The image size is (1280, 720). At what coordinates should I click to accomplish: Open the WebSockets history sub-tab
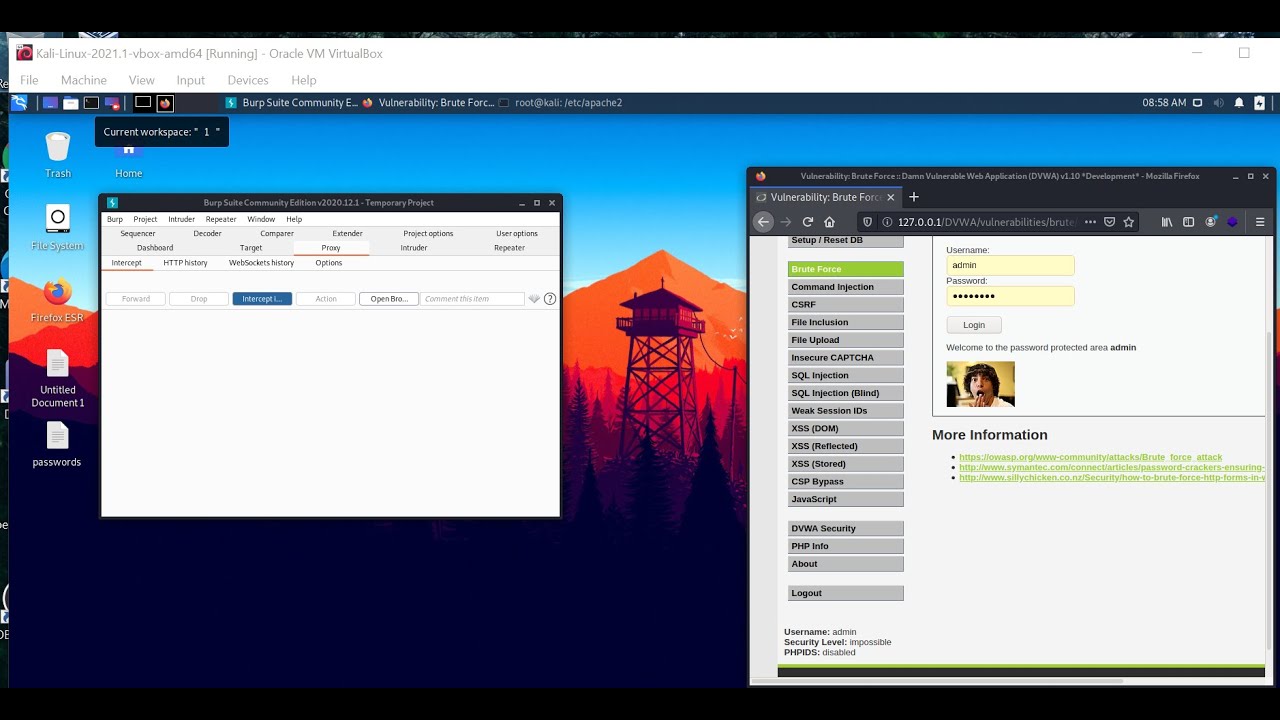point(261,263)
